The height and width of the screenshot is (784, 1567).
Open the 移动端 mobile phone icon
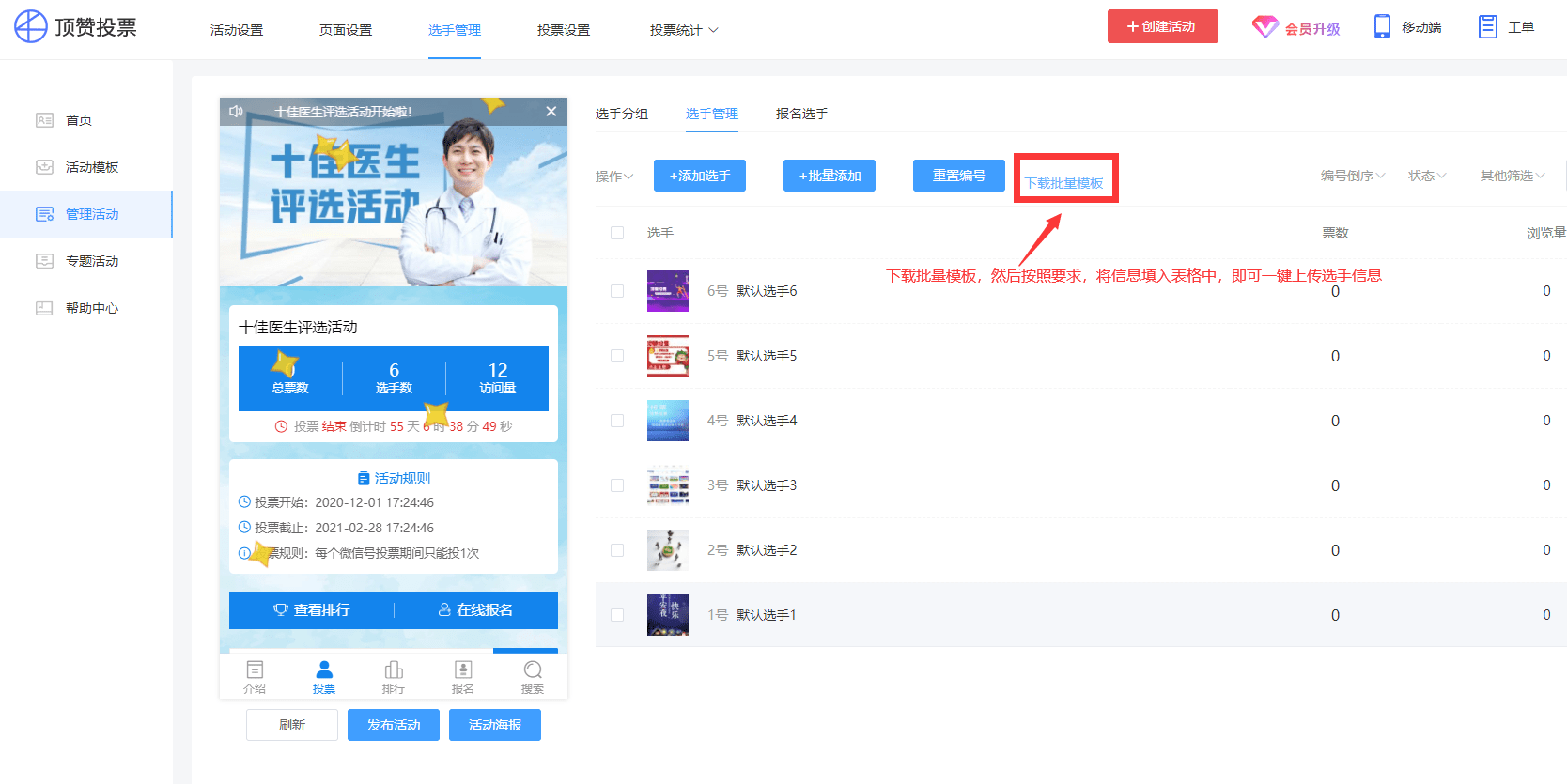[1382, 26]
